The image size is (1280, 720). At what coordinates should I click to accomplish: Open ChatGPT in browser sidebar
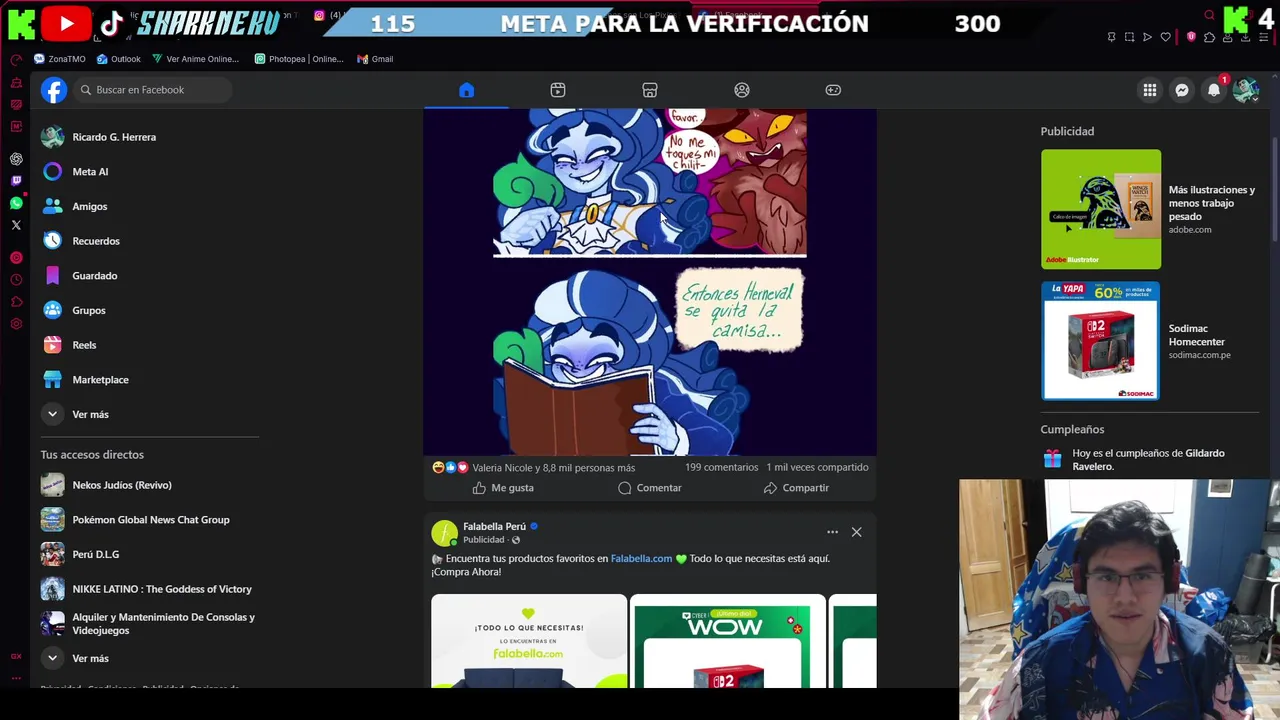[16, 159]
